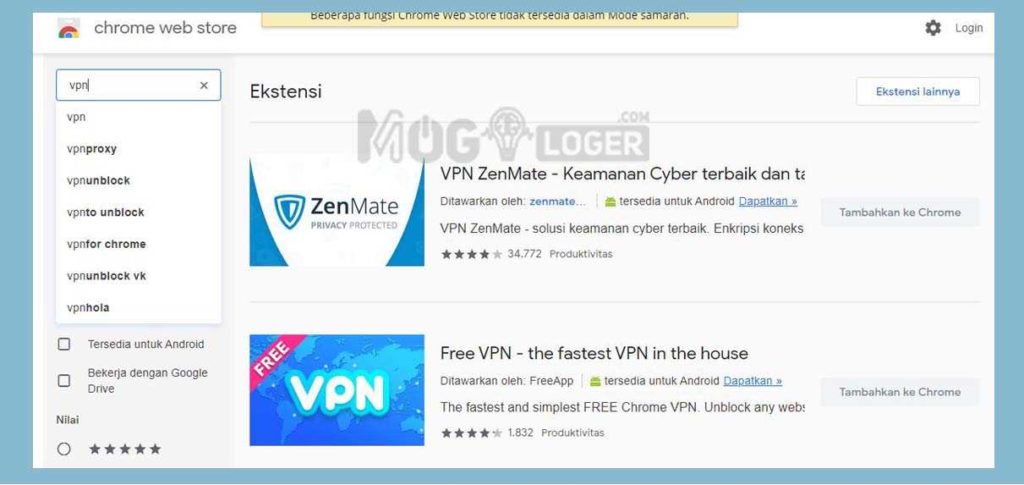This screenshot has height=485, width=1024.
Task: Check the Bekerja dengan Google Drive option
Action: tap(64, 381)
